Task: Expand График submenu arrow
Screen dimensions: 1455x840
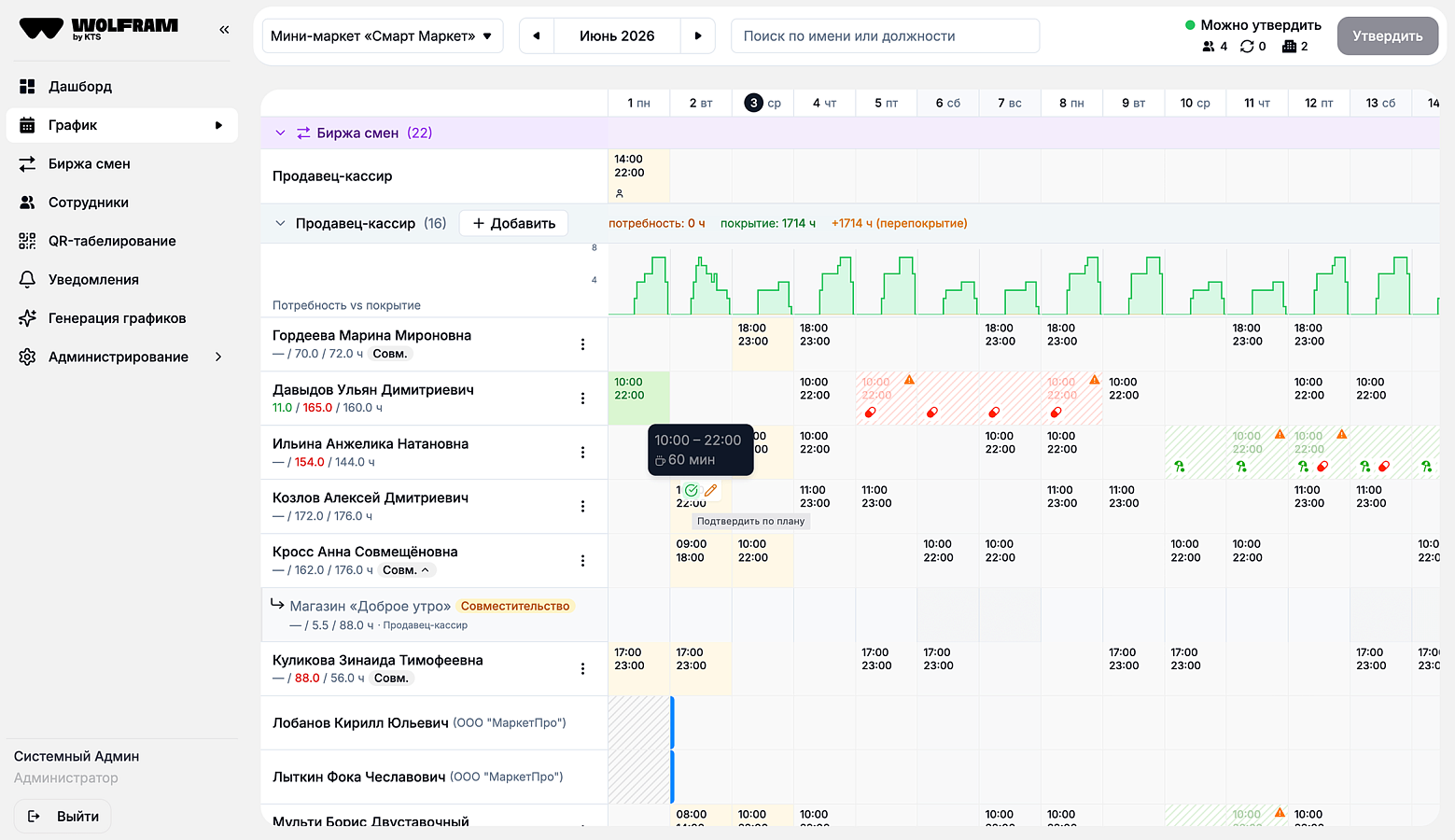Action: pyautogui.click(x=218, y=125)
